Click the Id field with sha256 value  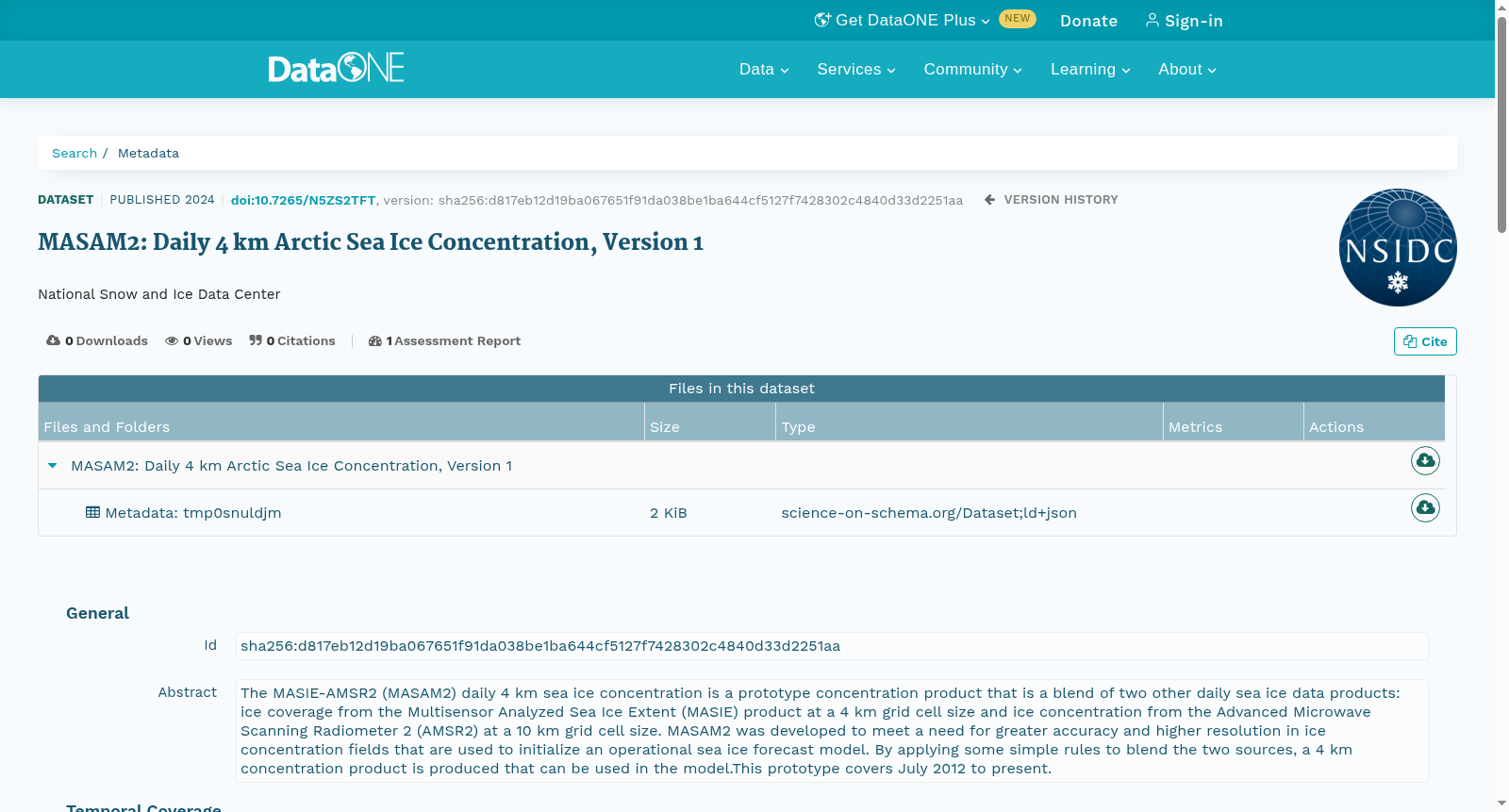pyautogui.click(x=832, y=646)
